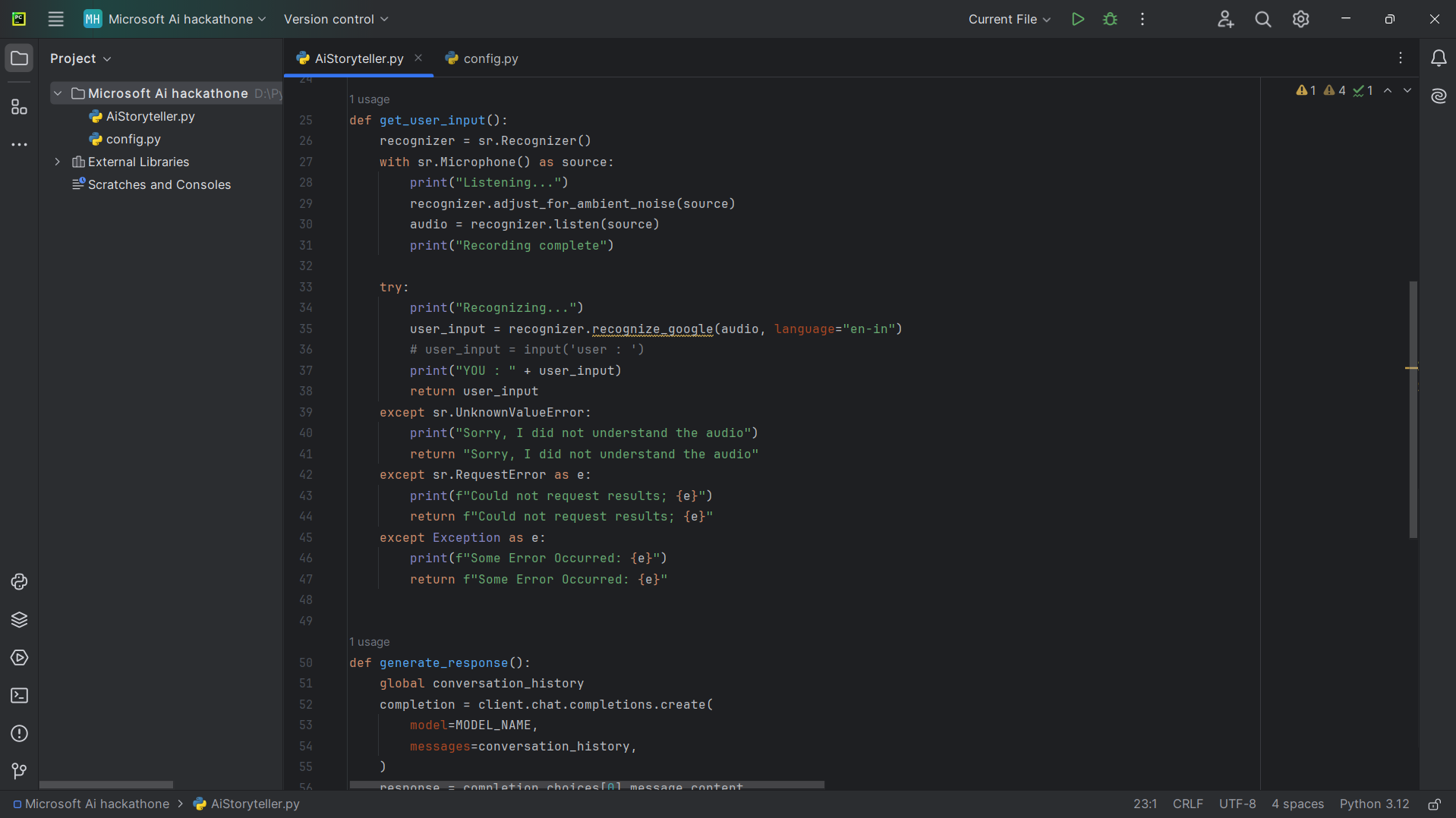Open the Python Packages tool window
Viewport: 1456px width, 818px height.
tap(19, 620)
